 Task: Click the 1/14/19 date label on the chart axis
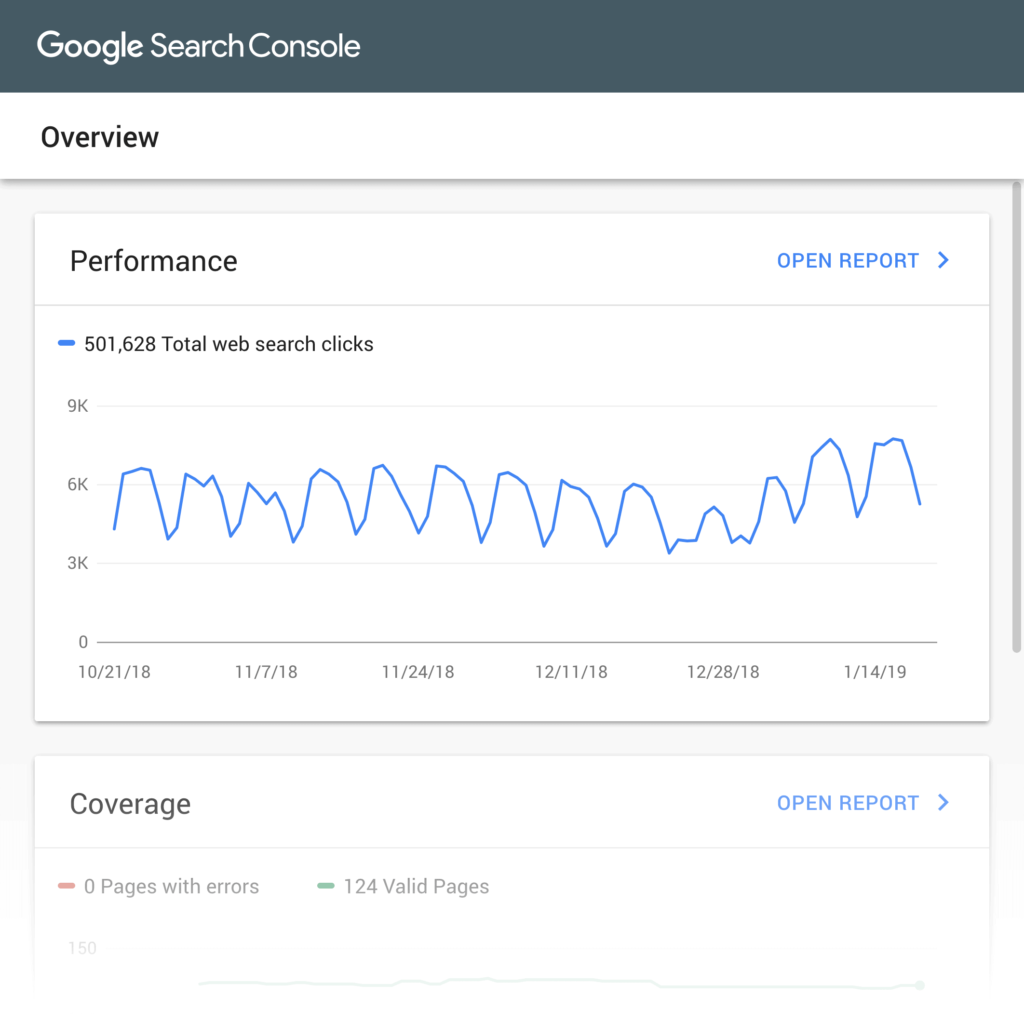tap(876, 672)
